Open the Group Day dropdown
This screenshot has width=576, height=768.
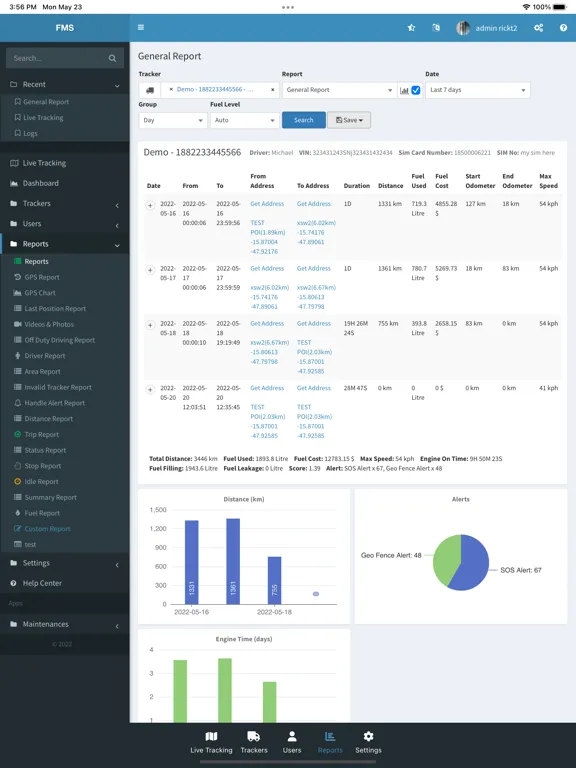point(173,120)
